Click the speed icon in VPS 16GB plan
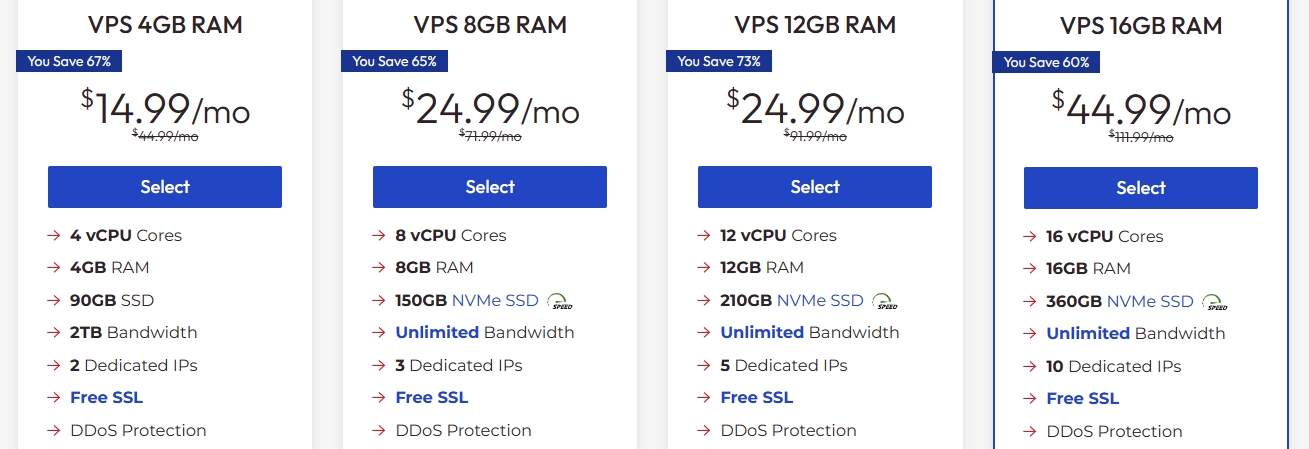Screen dimensions: 1309x449 click(1215, 302)
